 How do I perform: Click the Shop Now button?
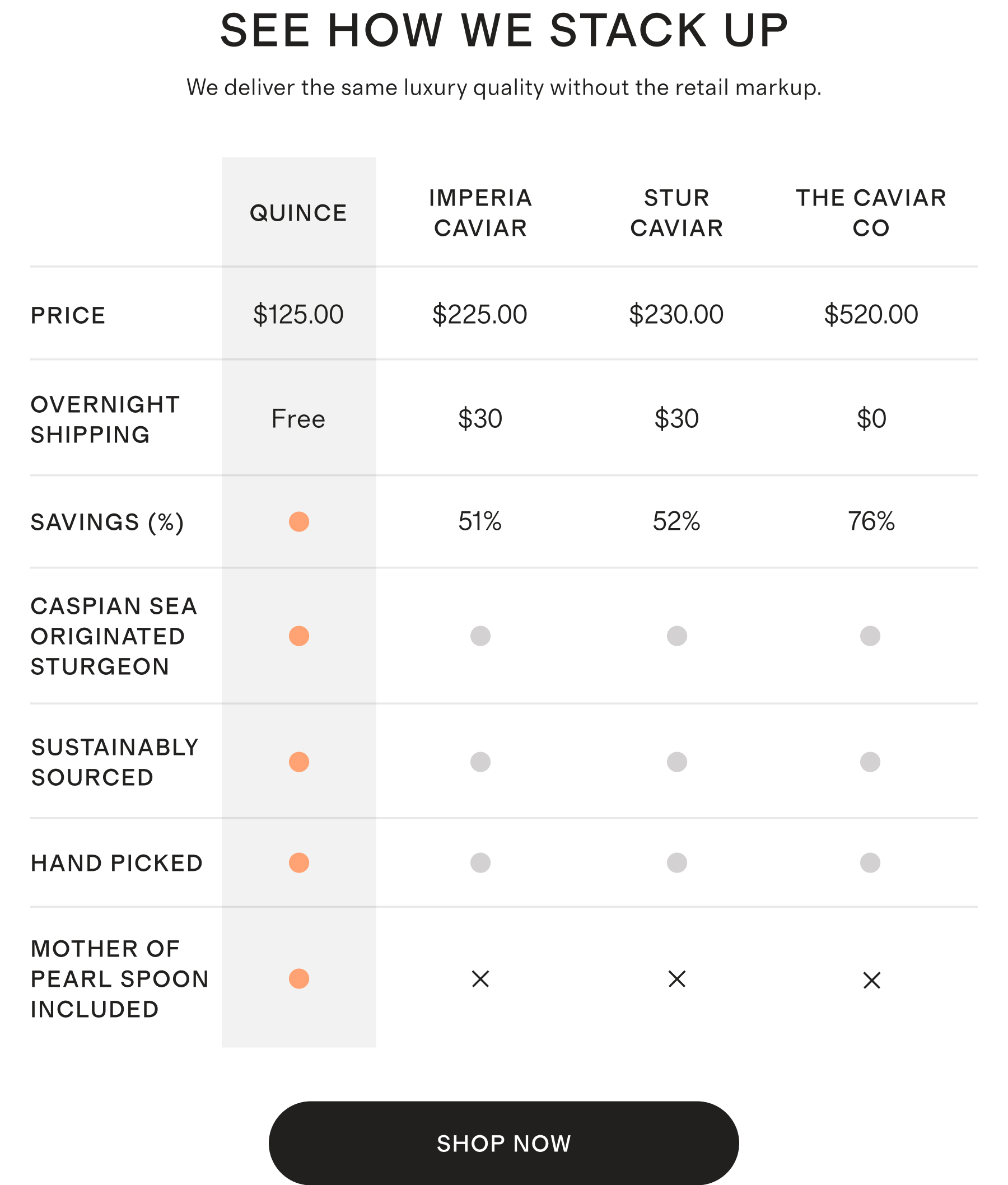[503, 1143]
